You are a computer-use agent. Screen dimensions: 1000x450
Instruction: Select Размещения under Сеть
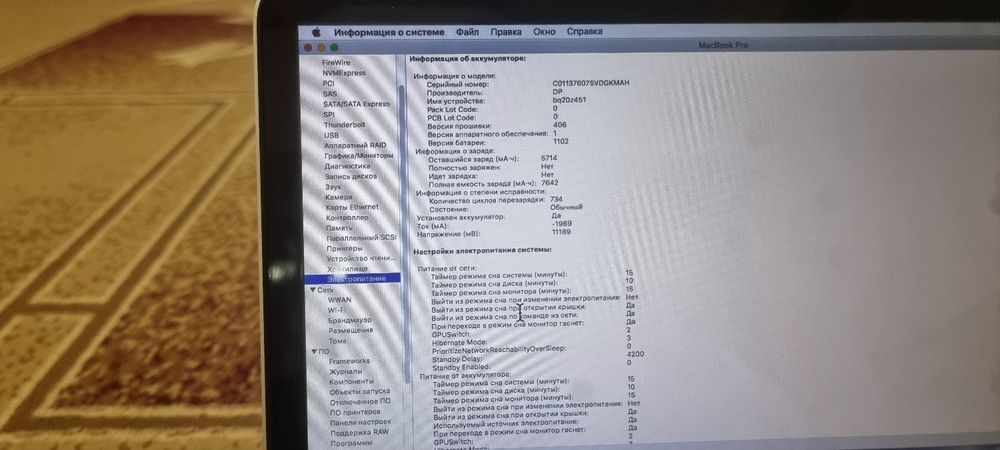point(351,330)
